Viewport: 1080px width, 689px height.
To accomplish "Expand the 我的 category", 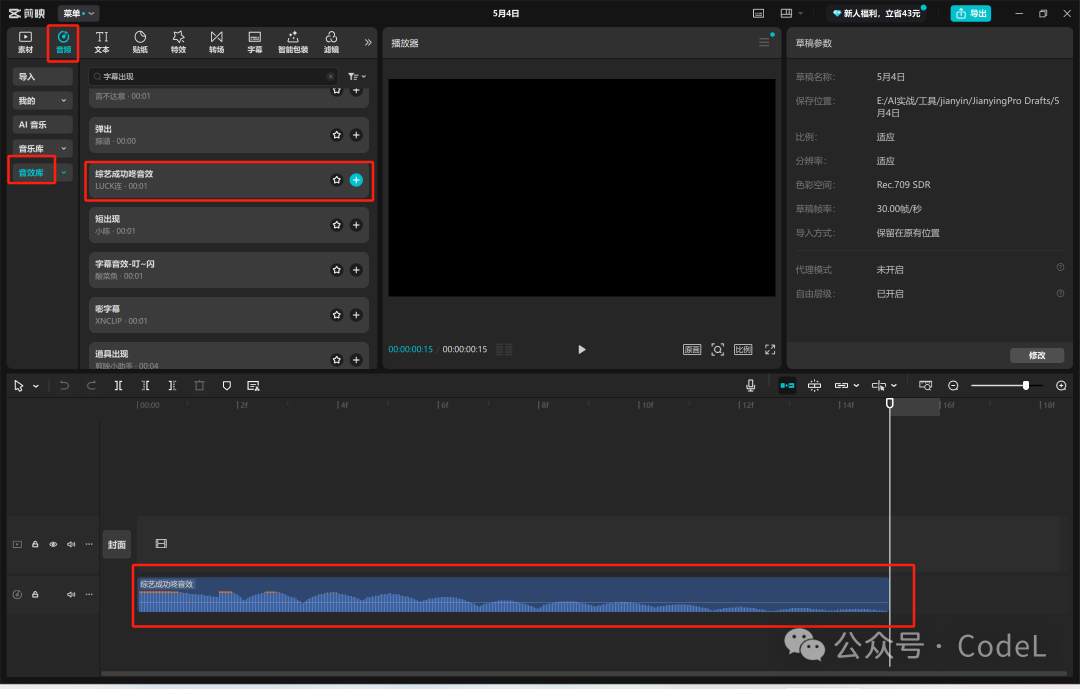I will tap(43, 101).
